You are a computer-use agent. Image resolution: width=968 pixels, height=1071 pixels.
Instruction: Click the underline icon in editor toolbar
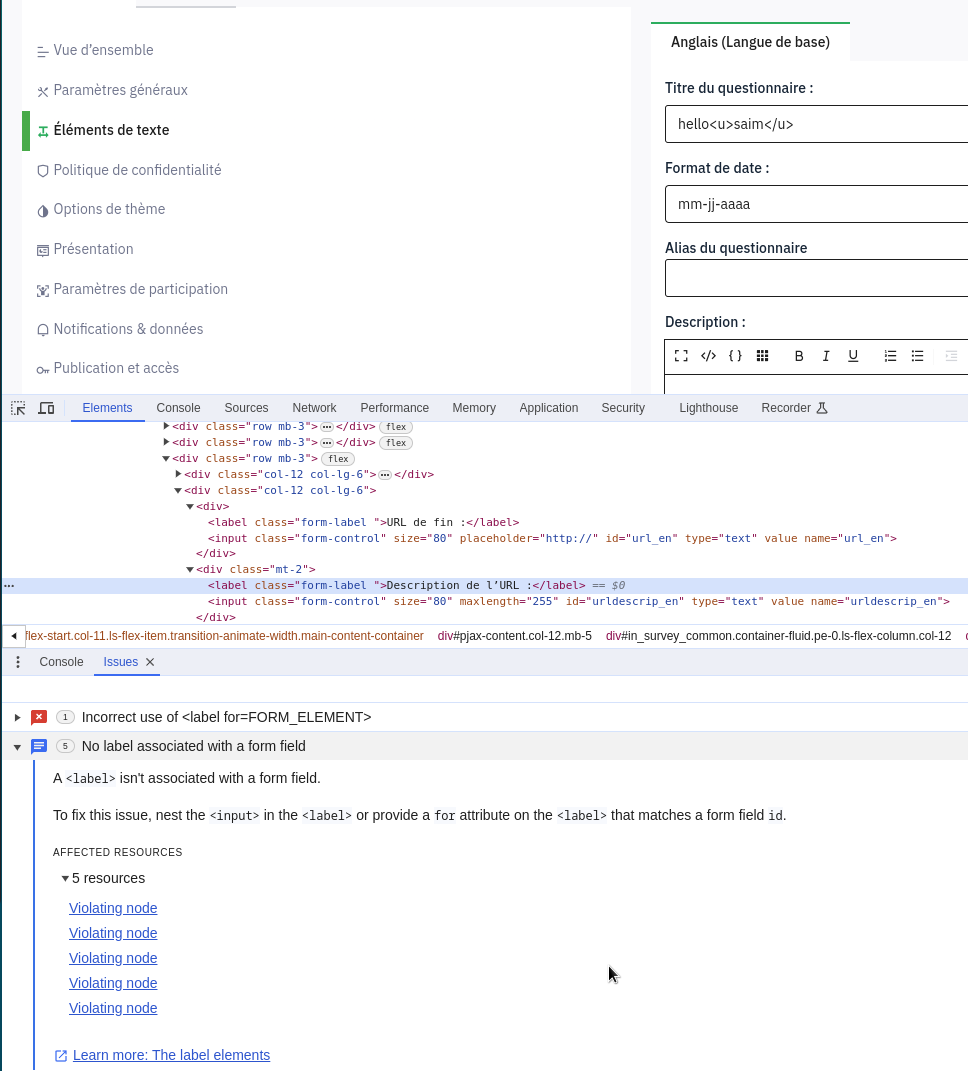(x=853, y=356)
